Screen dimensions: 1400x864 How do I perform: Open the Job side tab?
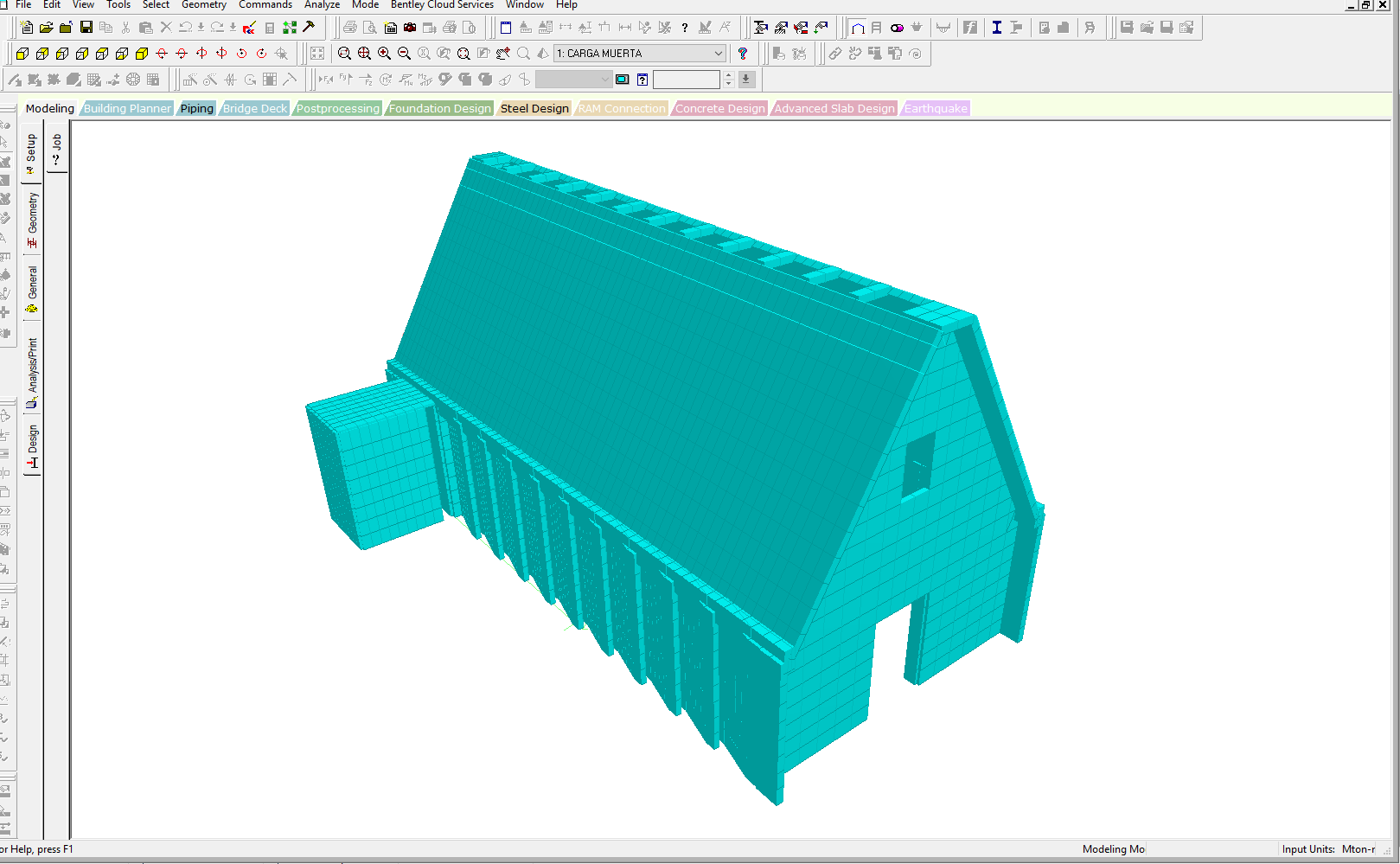coord(57,148)
